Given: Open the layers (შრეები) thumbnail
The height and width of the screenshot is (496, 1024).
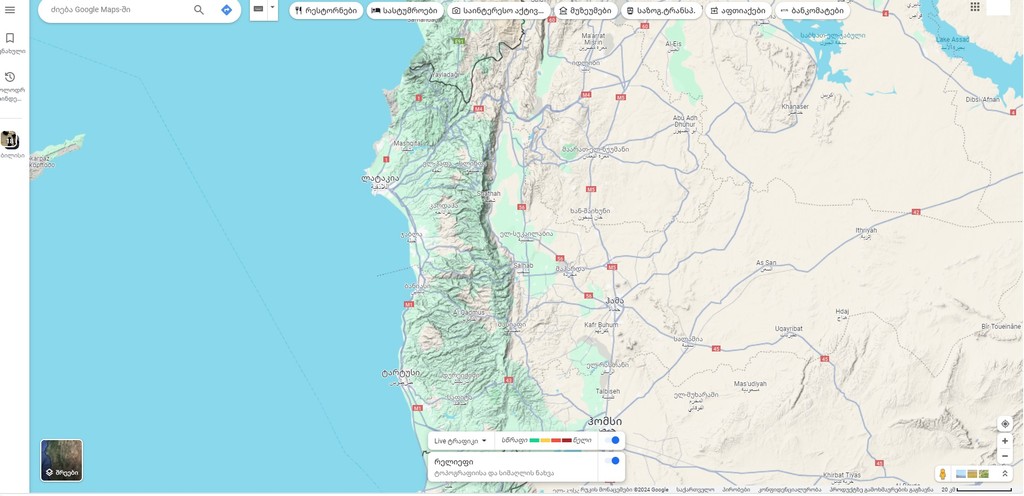Looking at the screenshot, I should [61, 460].
